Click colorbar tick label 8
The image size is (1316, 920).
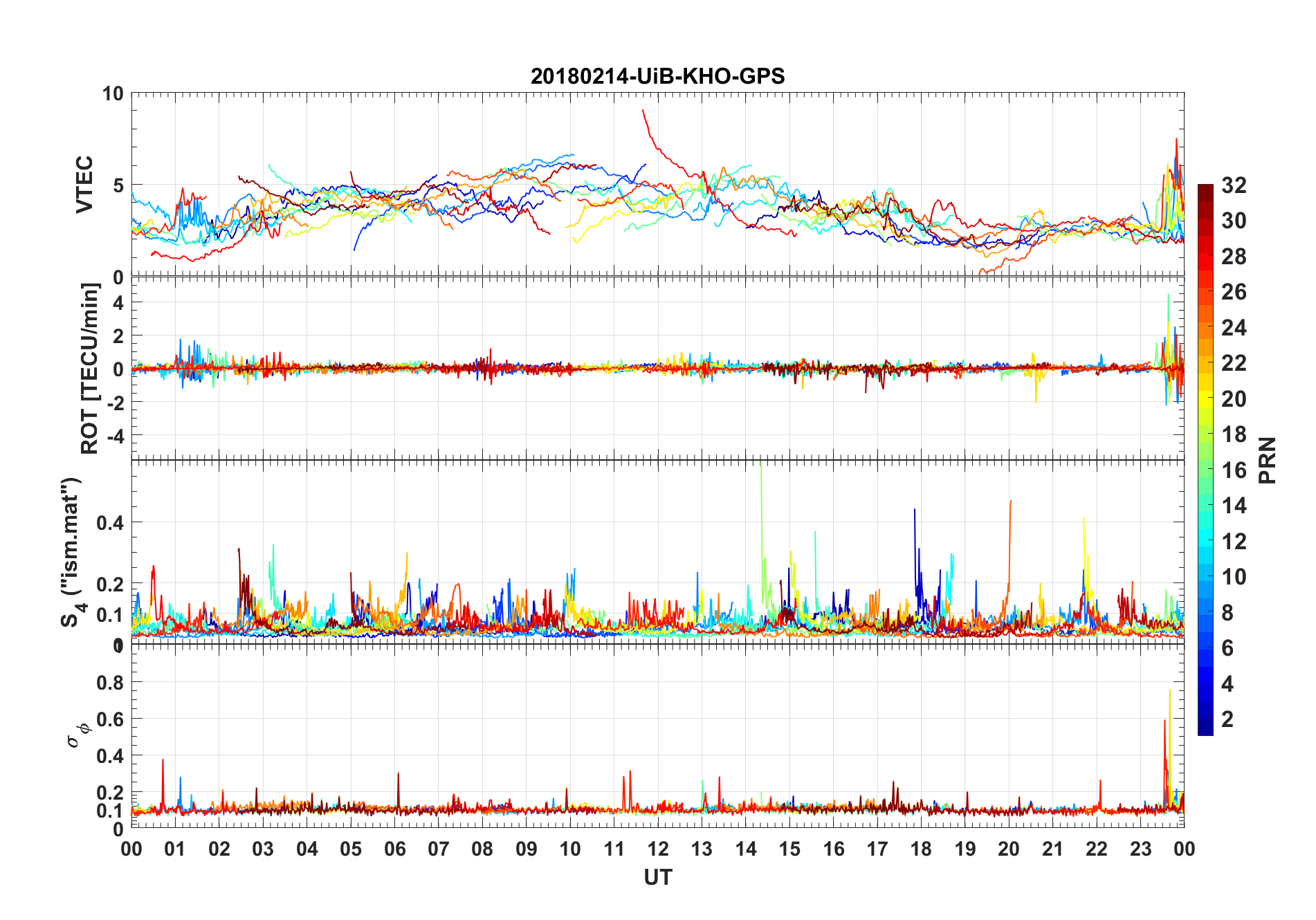pyautogui.click(x=1227, y=612)
